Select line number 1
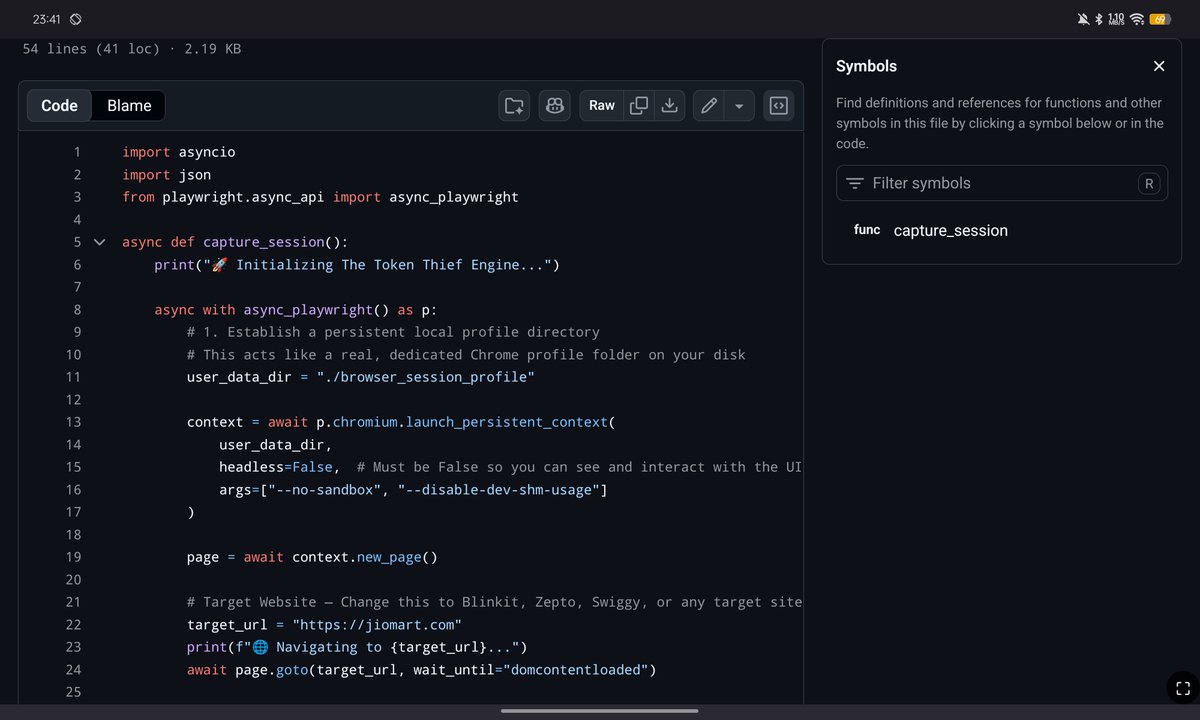1200x720 pixels. (76, 152)
